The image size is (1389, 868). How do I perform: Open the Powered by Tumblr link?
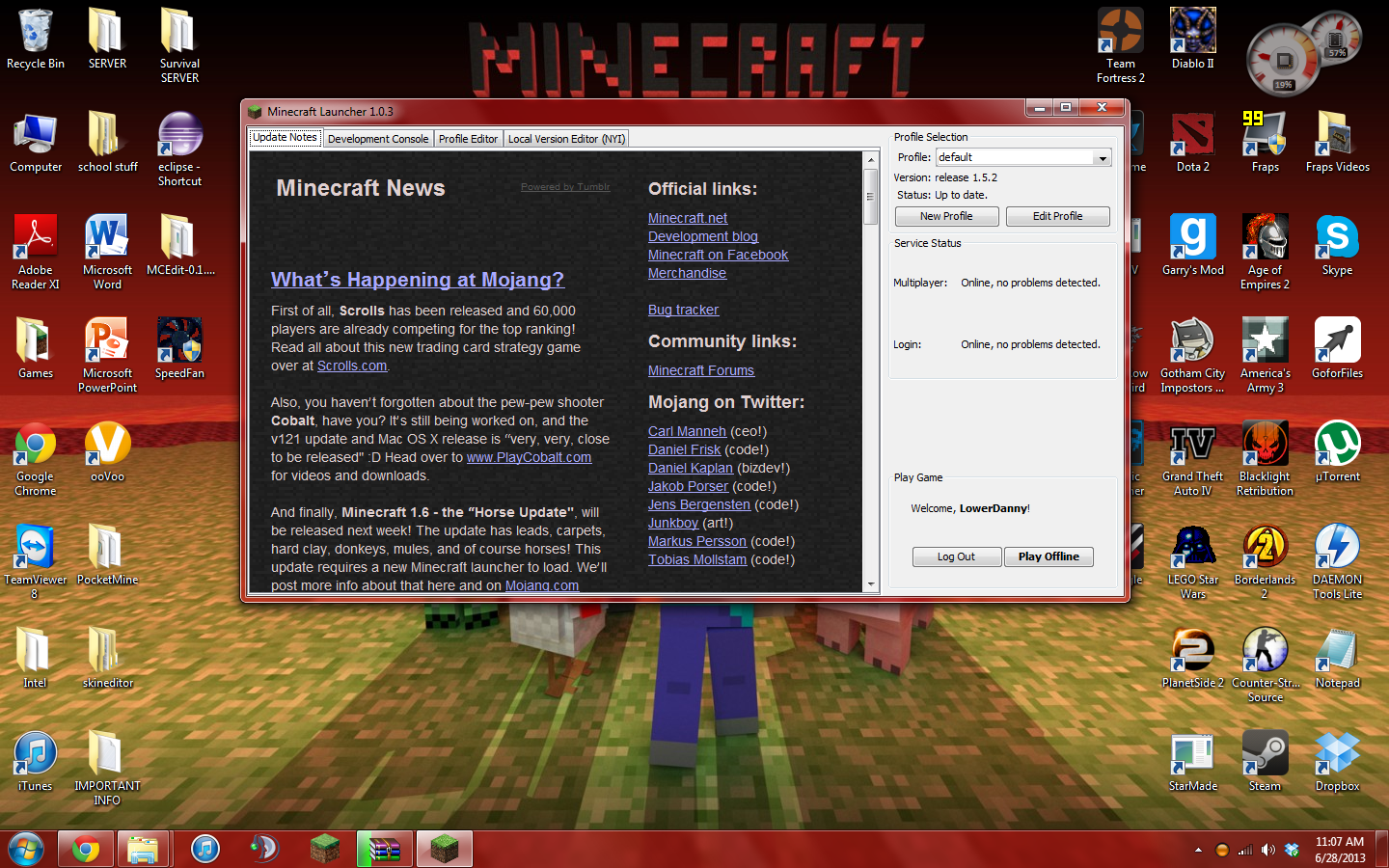click(565, 187)
